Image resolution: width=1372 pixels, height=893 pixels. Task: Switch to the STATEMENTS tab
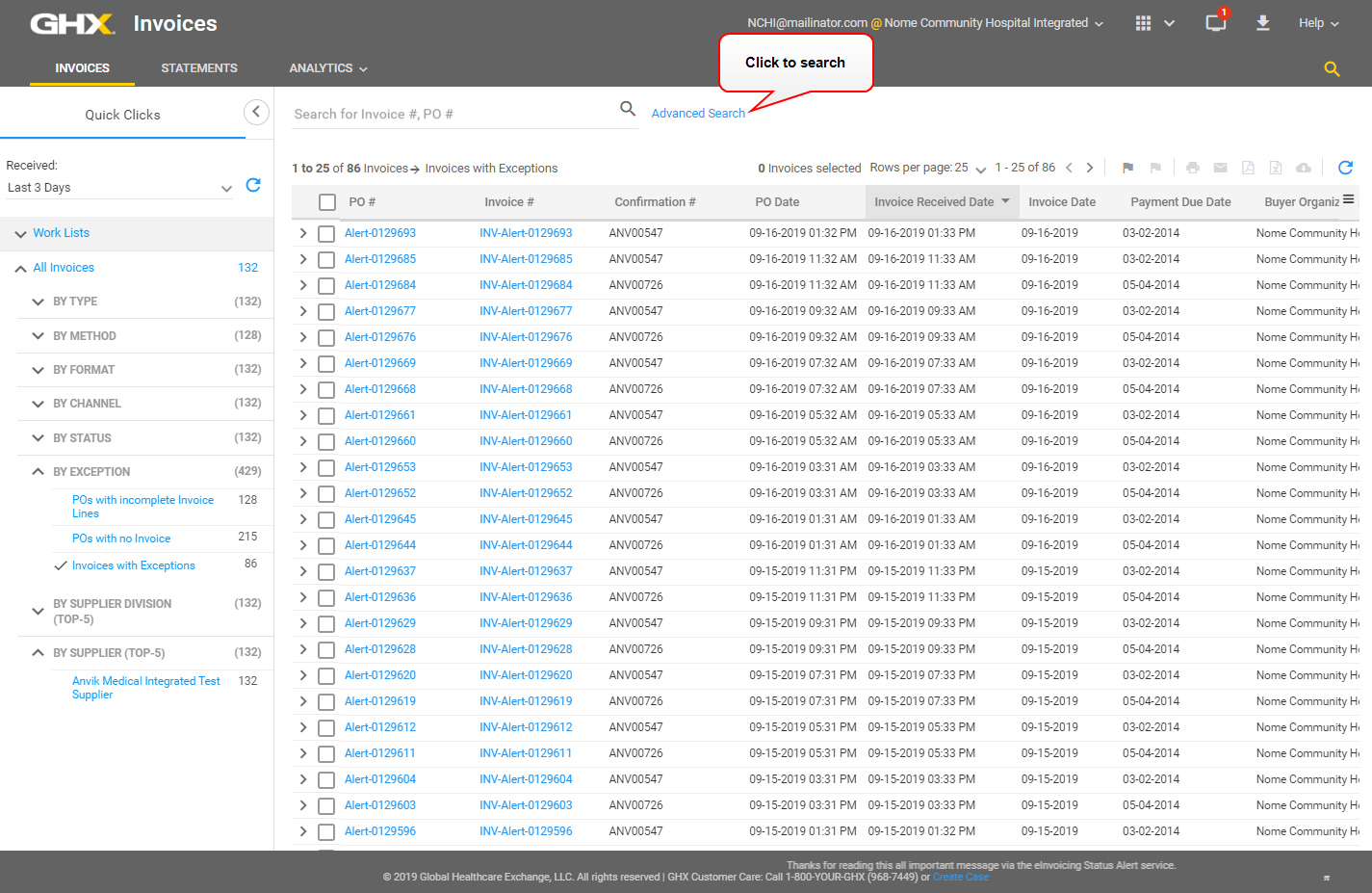coord(199,68)
